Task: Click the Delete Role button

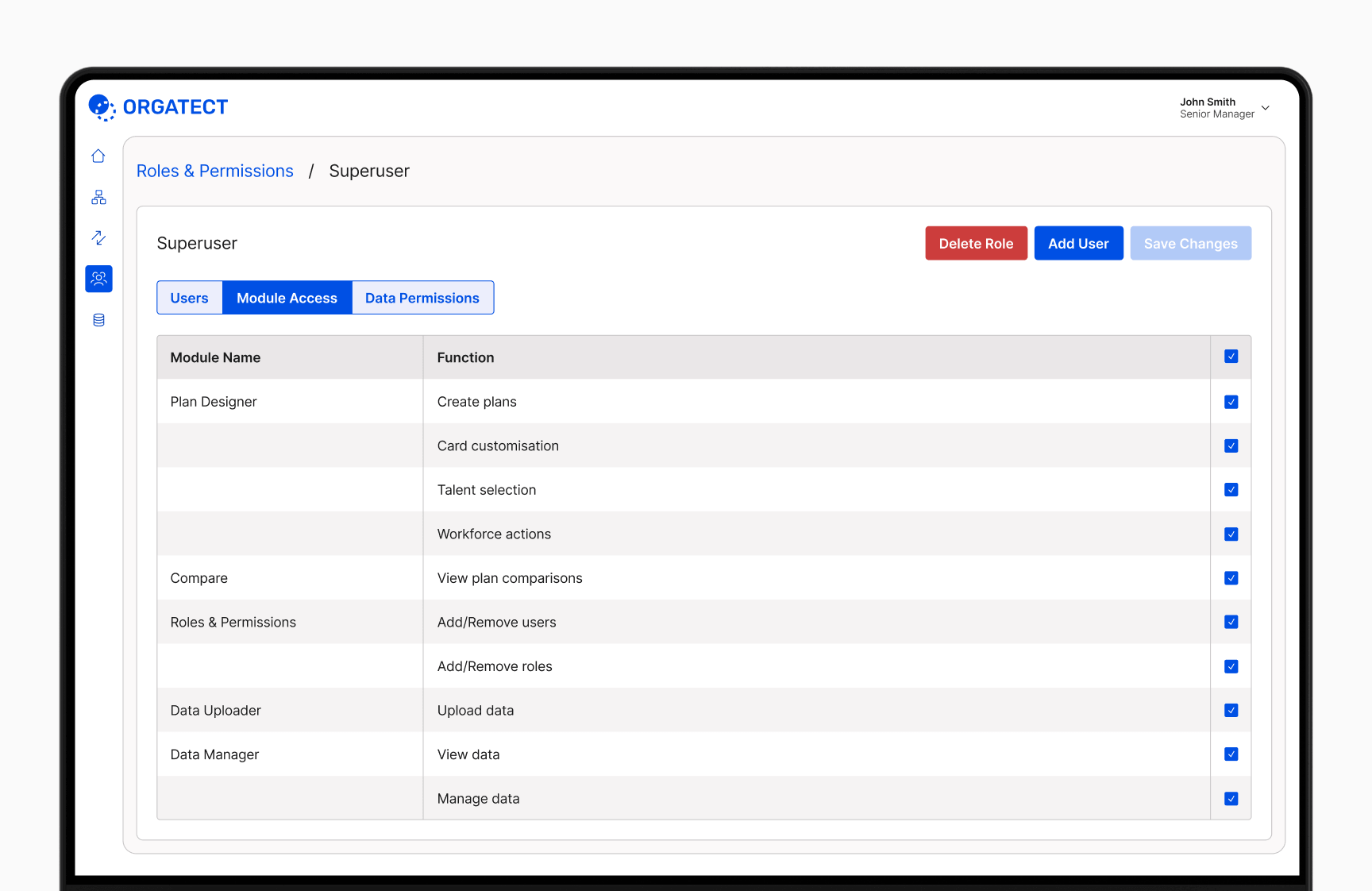Action: pos(977,243)
